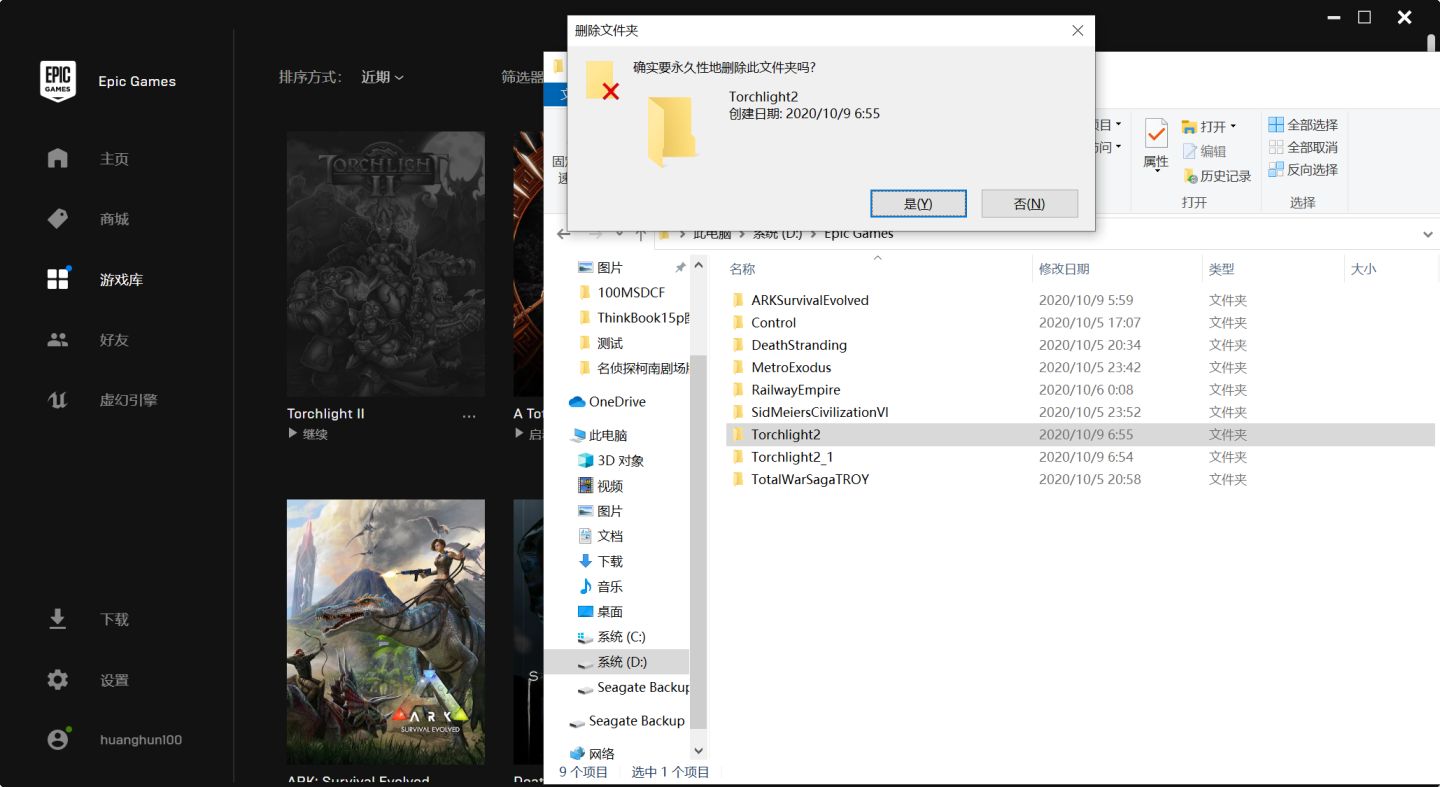Select the 游戏库 library grid icon
The width and height of the screenshot is (1440, 787).
click(58, 279)
